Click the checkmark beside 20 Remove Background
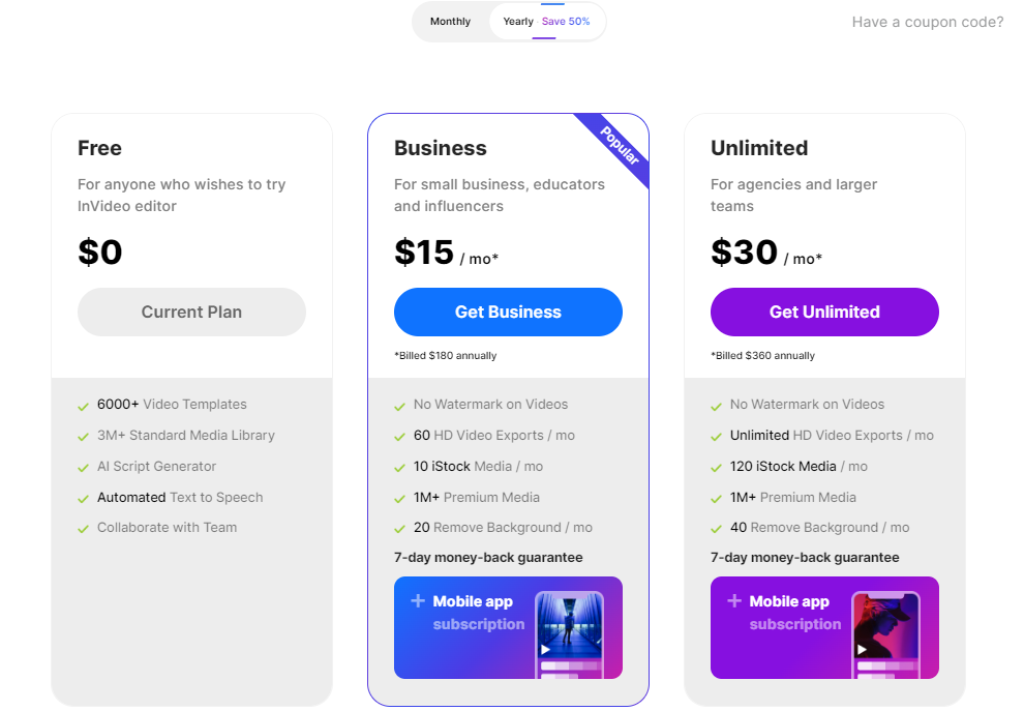The width and height of the screenshot is (1024, 711). click(400, 527)
